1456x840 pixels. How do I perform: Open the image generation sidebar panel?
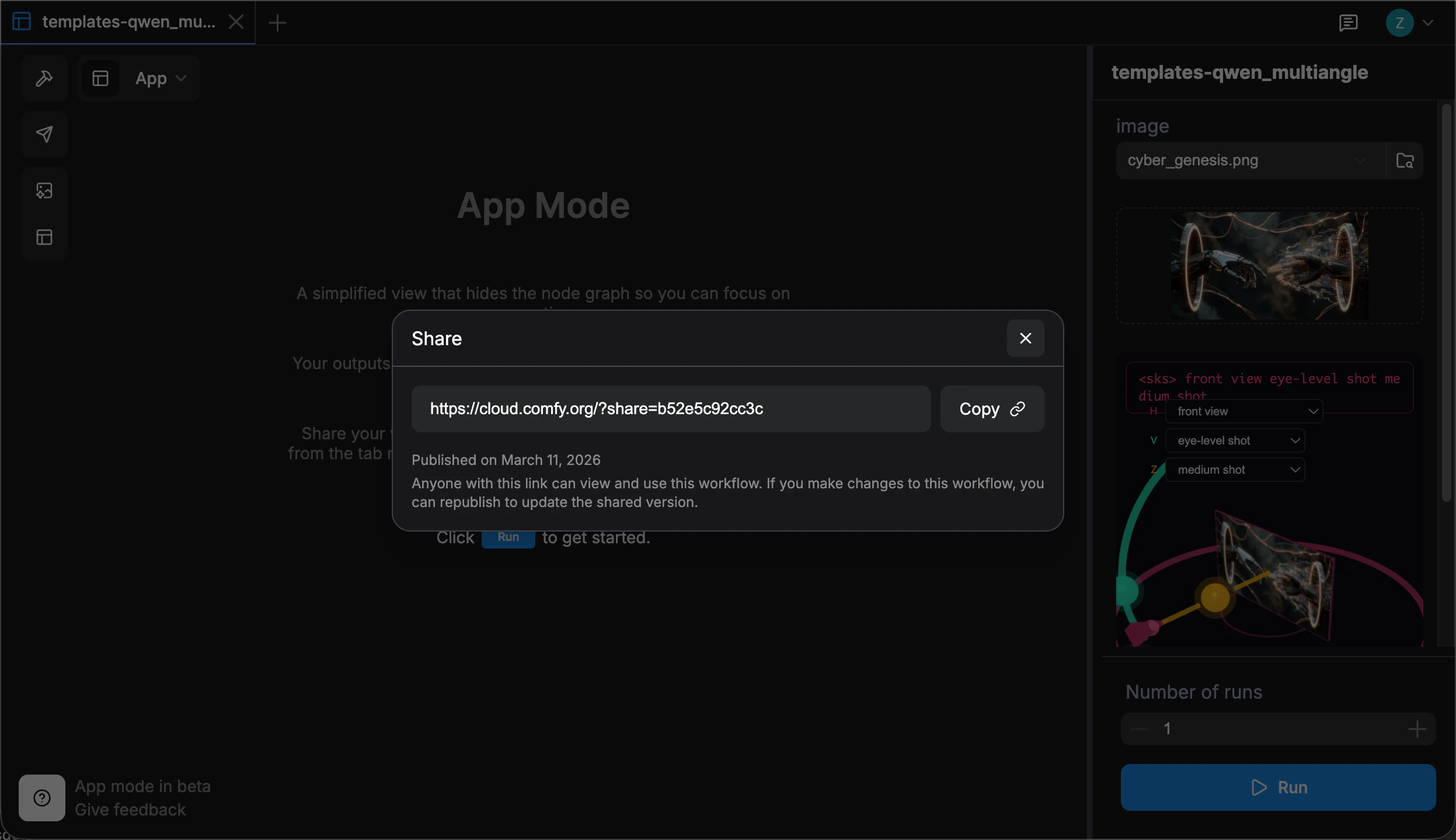tap(44, 189)
